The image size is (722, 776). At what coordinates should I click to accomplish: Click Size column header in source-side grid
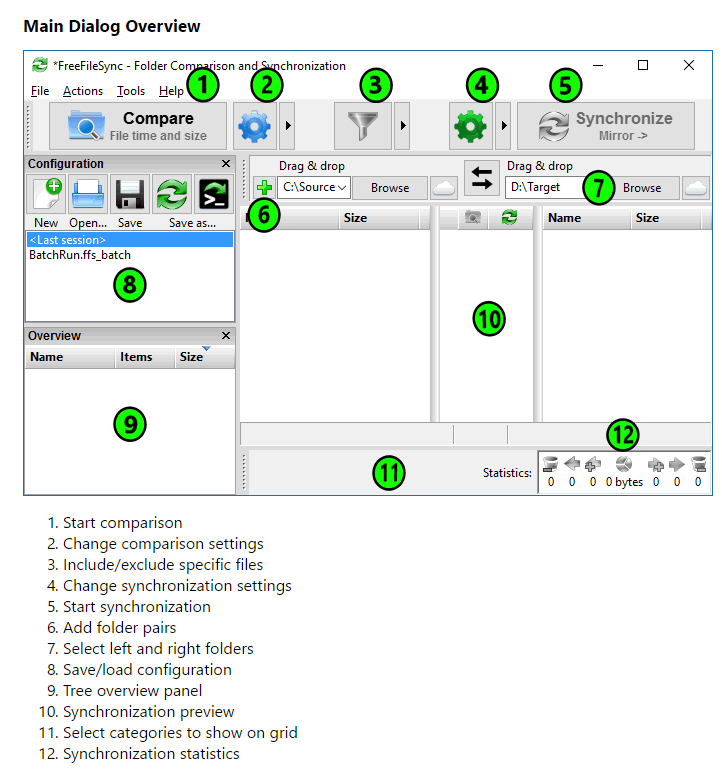point(379,218)
